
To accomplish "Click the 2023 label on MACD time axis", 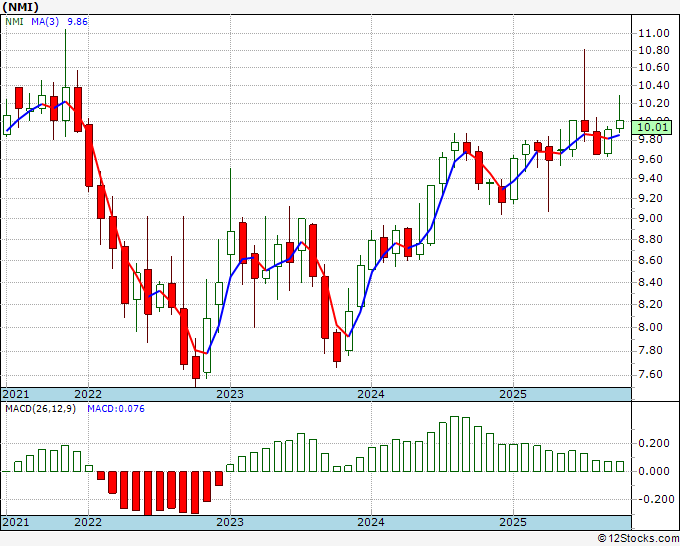I will click(x=230, y=522).
